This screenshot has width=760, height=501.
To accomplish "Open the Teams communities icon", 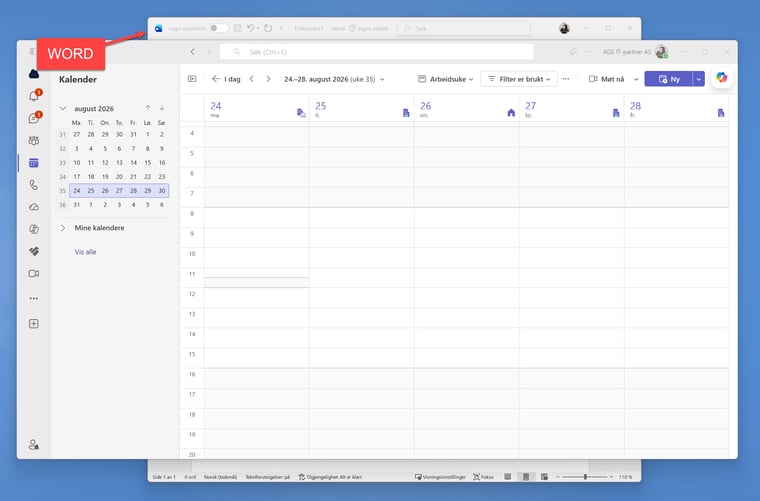I will [x=33, y=140].
